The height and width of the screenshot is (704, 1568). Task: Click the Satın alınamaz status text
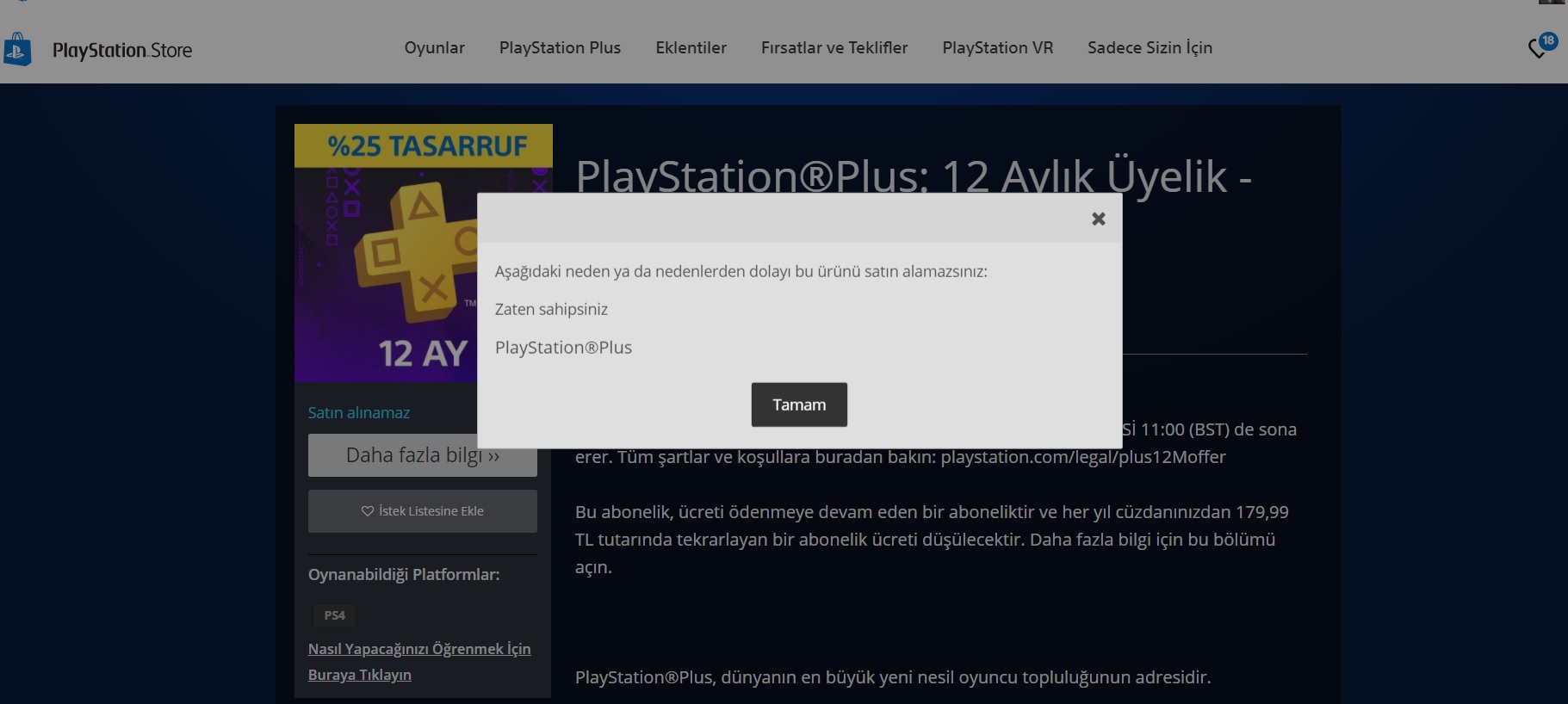[x=359, y=413]
